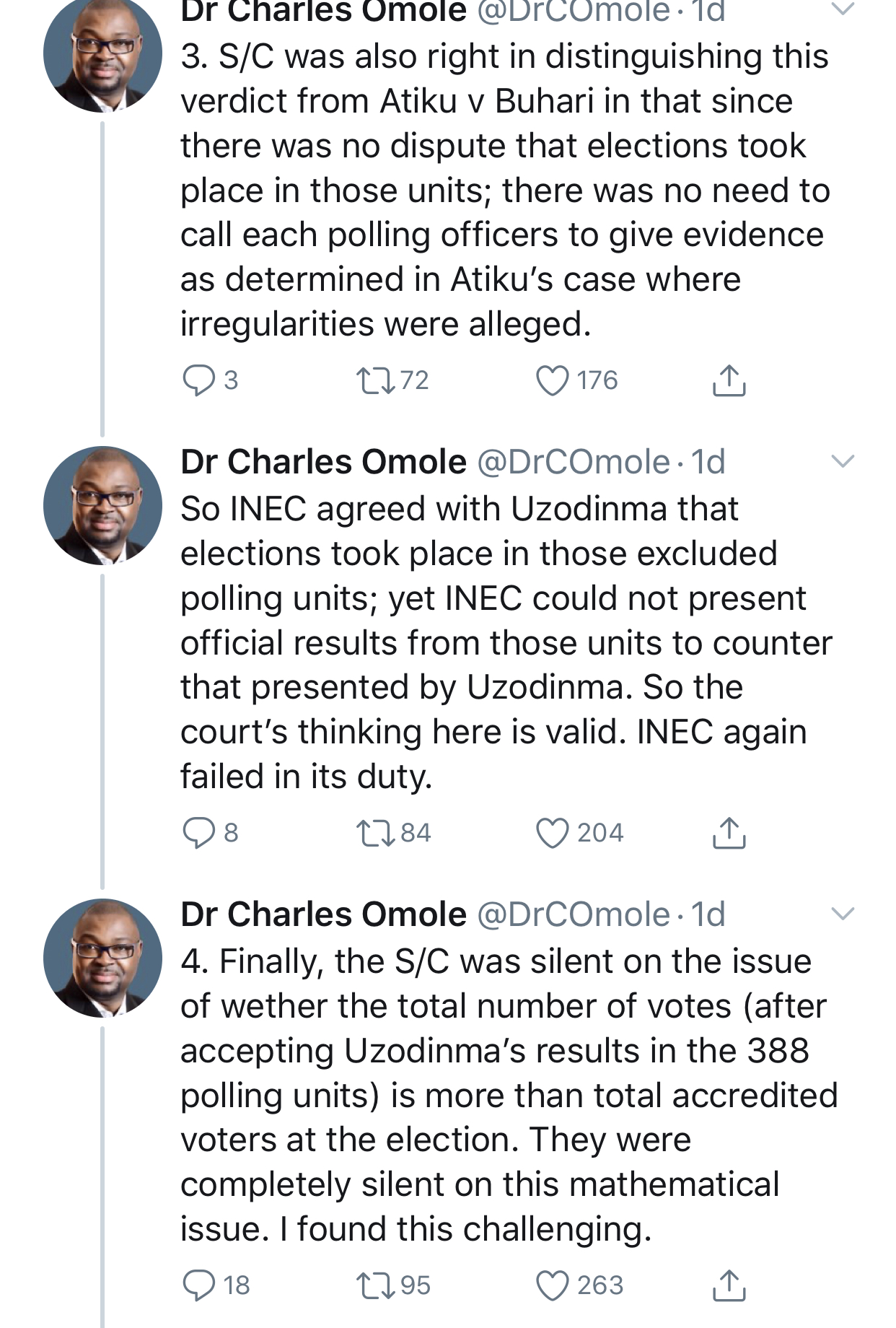Like the tweet with 204 likes
Screen dimensions: 896x1328
coord(553,833)
